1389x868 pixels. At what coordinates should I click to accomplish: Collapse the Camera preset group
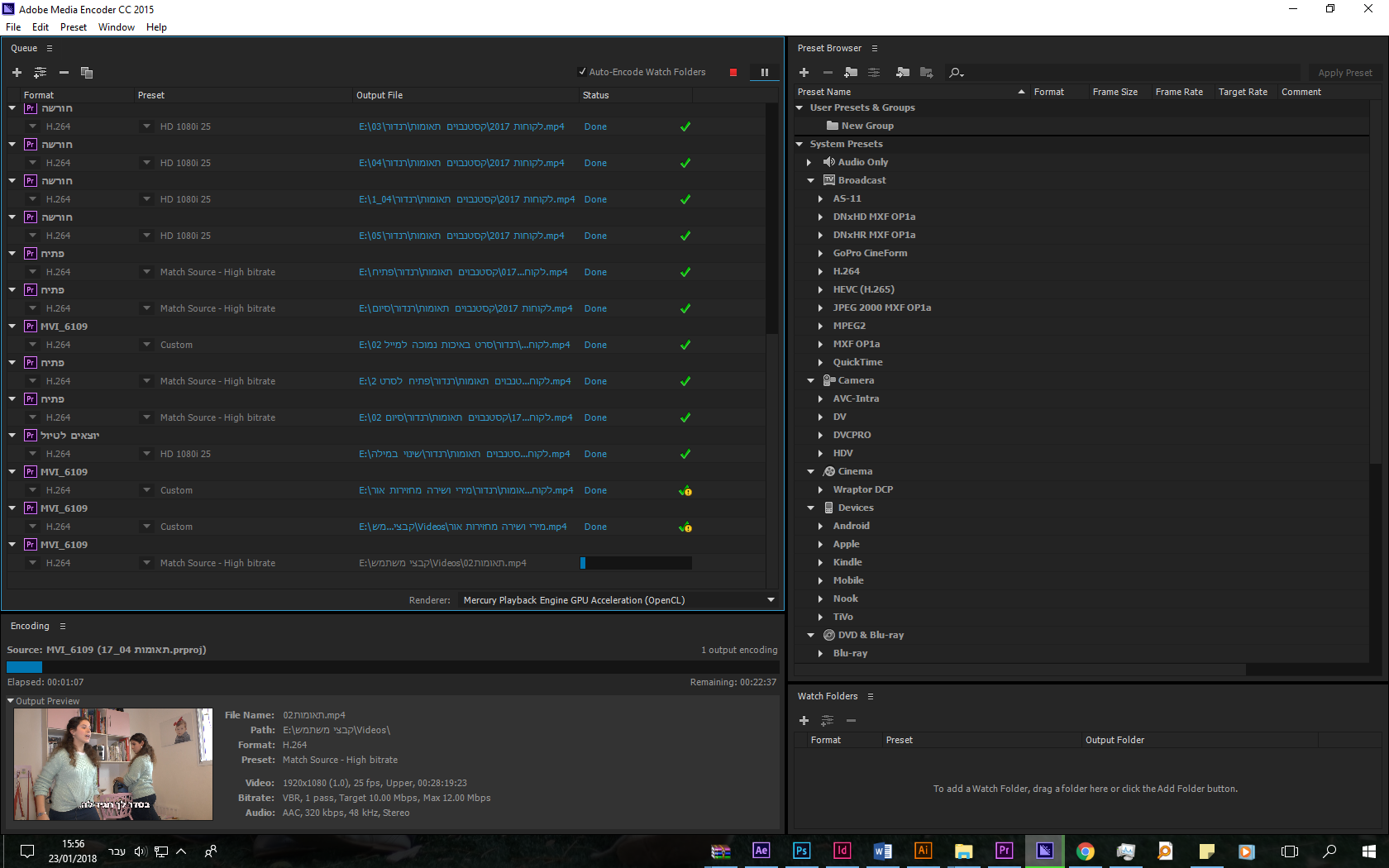[x=811, y=380]
